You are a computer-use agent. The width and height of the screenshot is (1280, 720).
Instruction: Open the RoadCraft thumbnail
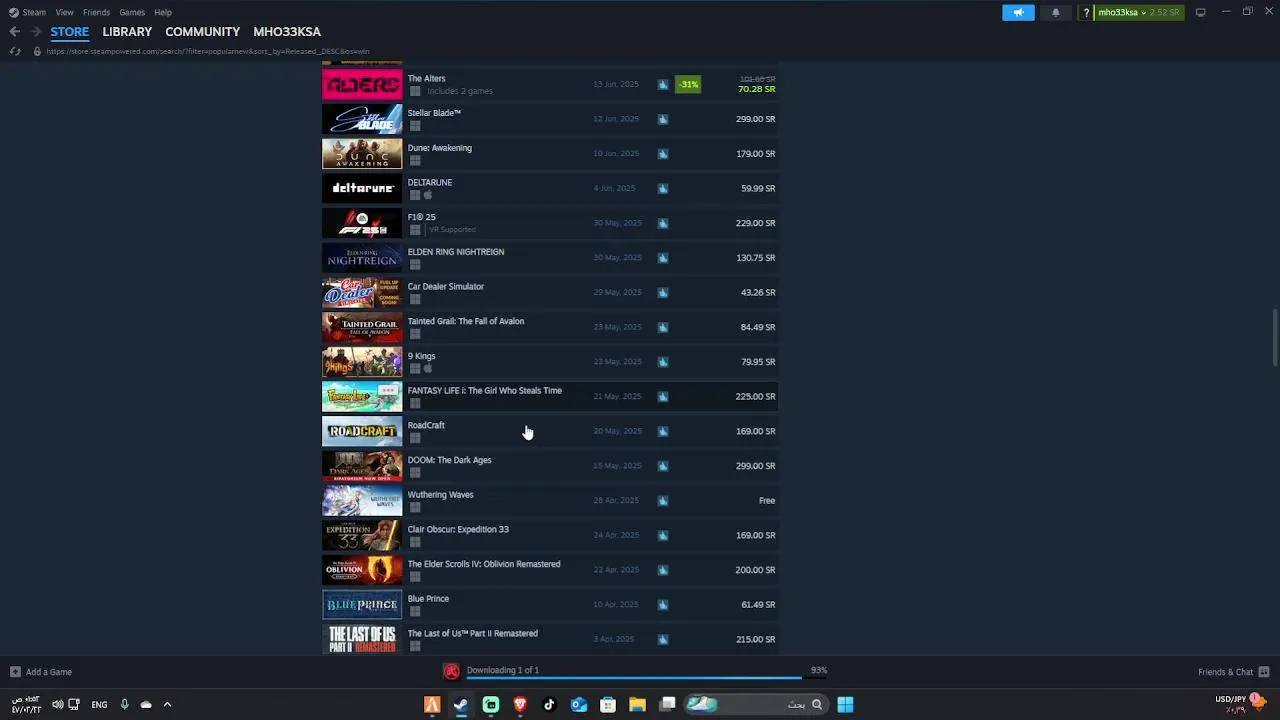pos(362,431)
